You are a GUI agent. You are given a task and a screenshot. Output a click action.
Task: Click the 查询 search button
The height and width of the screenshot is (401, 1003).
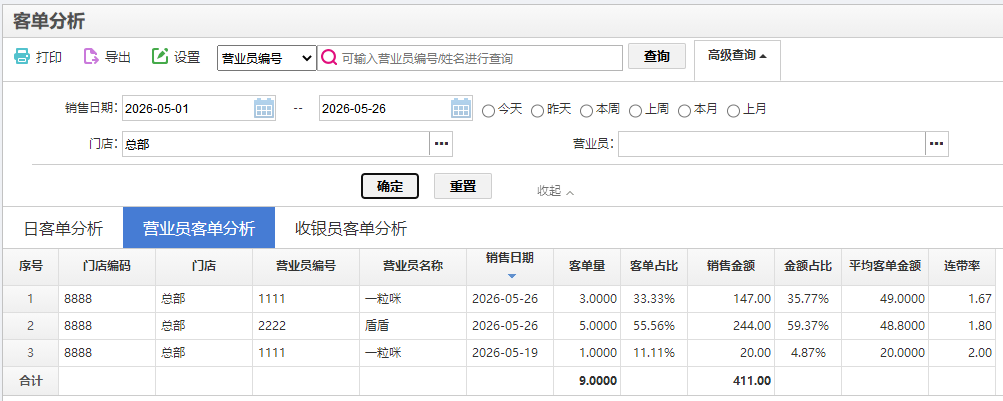(656, 56)
